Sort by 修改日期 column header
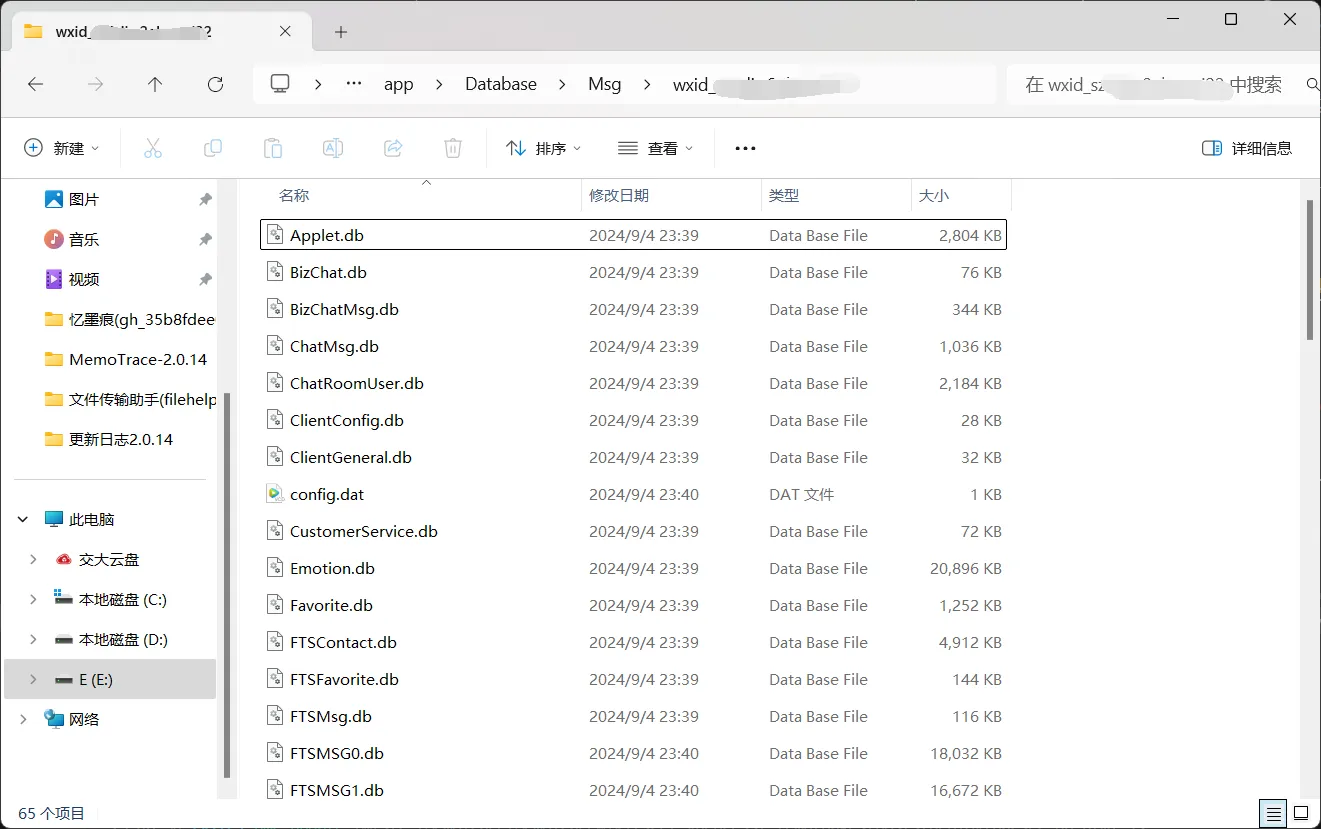This screenshot has height=829, width=1321. tap(619, 196)
